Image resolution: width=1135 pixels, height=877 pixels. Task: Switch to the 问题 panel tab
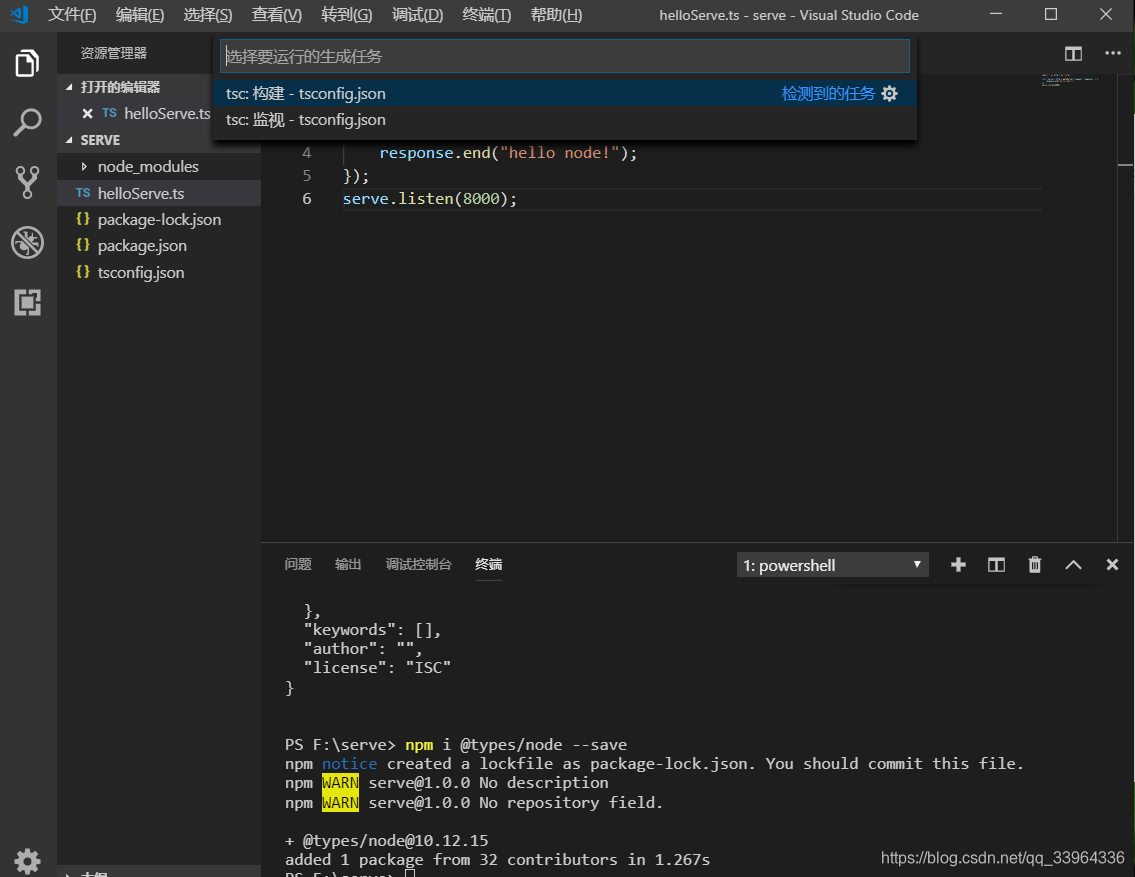coord(298,564)
